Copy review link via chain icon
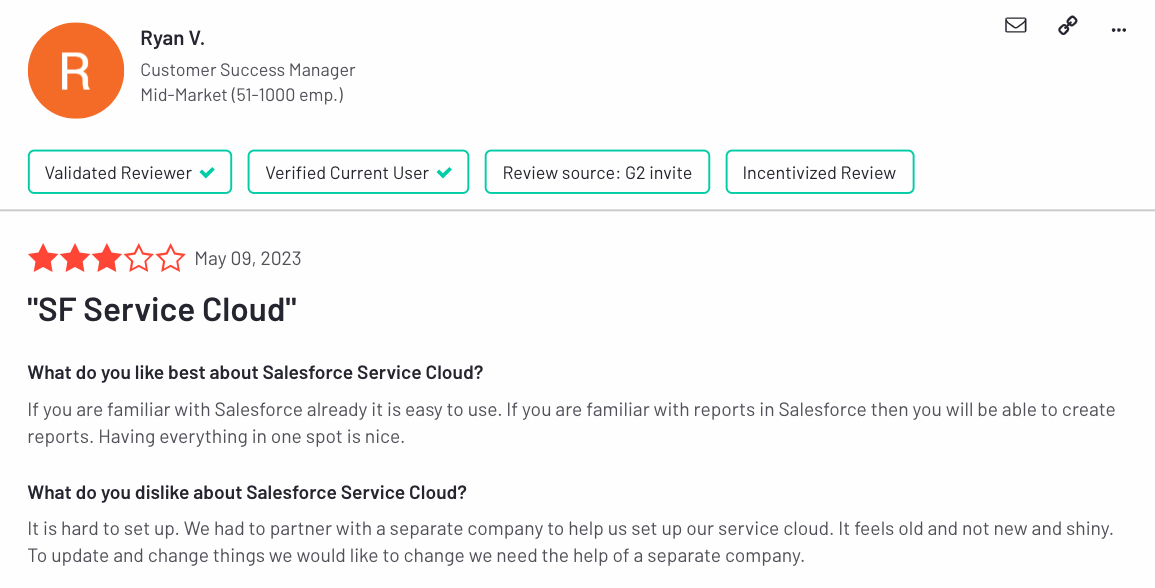The height and width of the screenshot is (588, 1155). 1067,26
